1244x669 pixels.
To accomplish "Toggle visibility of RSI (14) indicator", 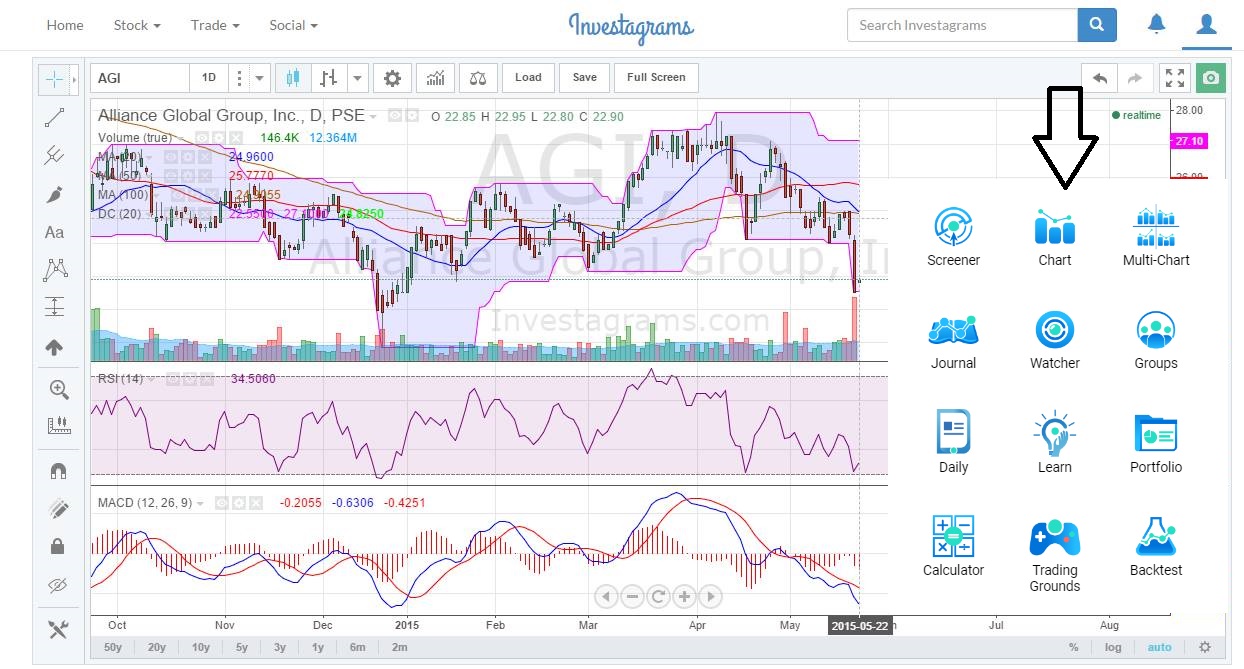I will point(172,379).
